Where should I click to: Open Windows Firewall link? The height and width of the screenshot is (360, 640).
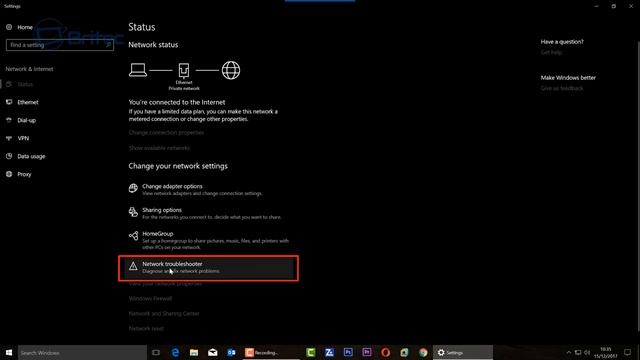150,298
